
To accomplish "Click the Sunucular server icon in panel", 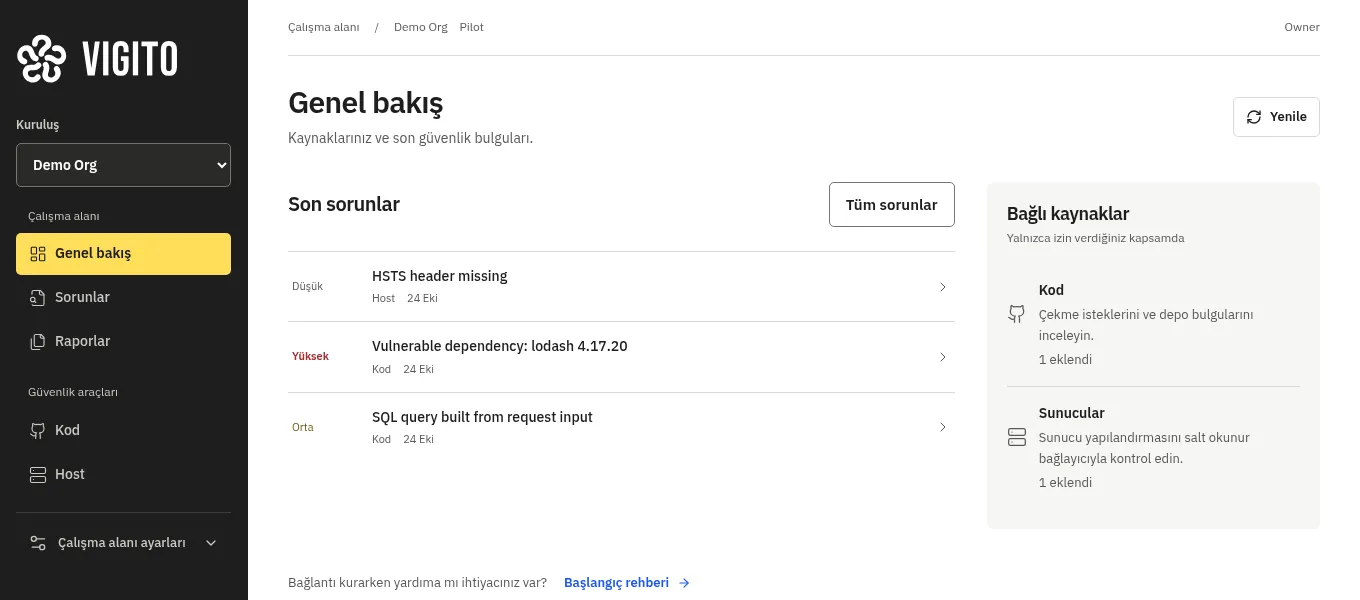I will (1017, 437).
